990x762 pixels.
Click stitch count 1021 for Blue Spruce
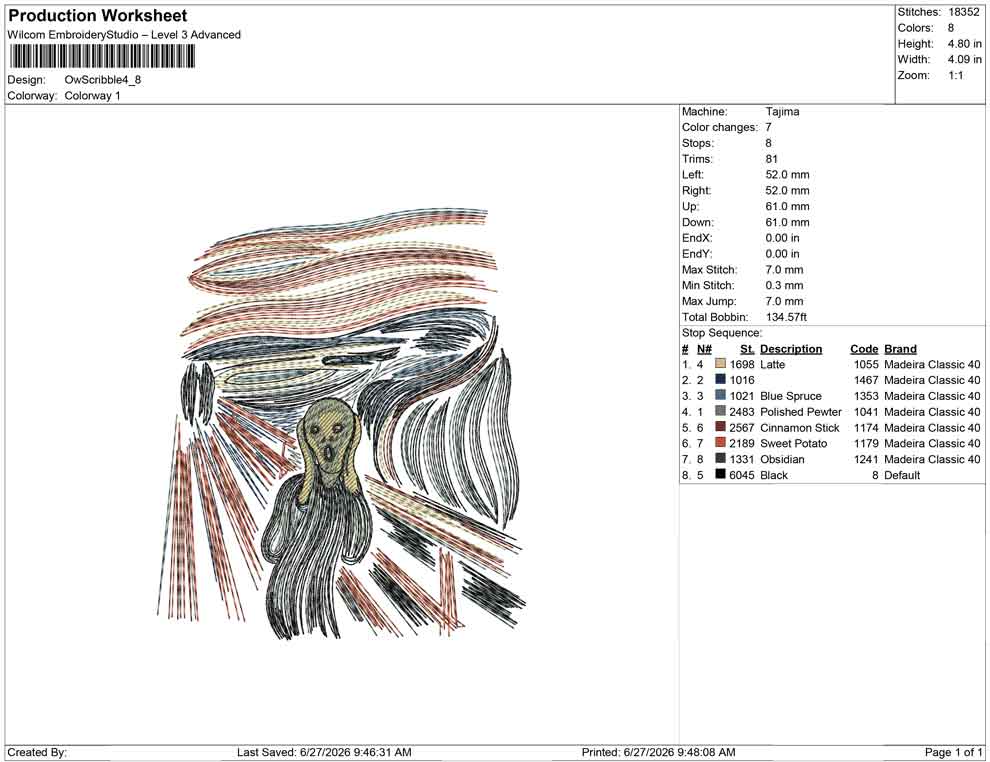(x=742, y=396)
